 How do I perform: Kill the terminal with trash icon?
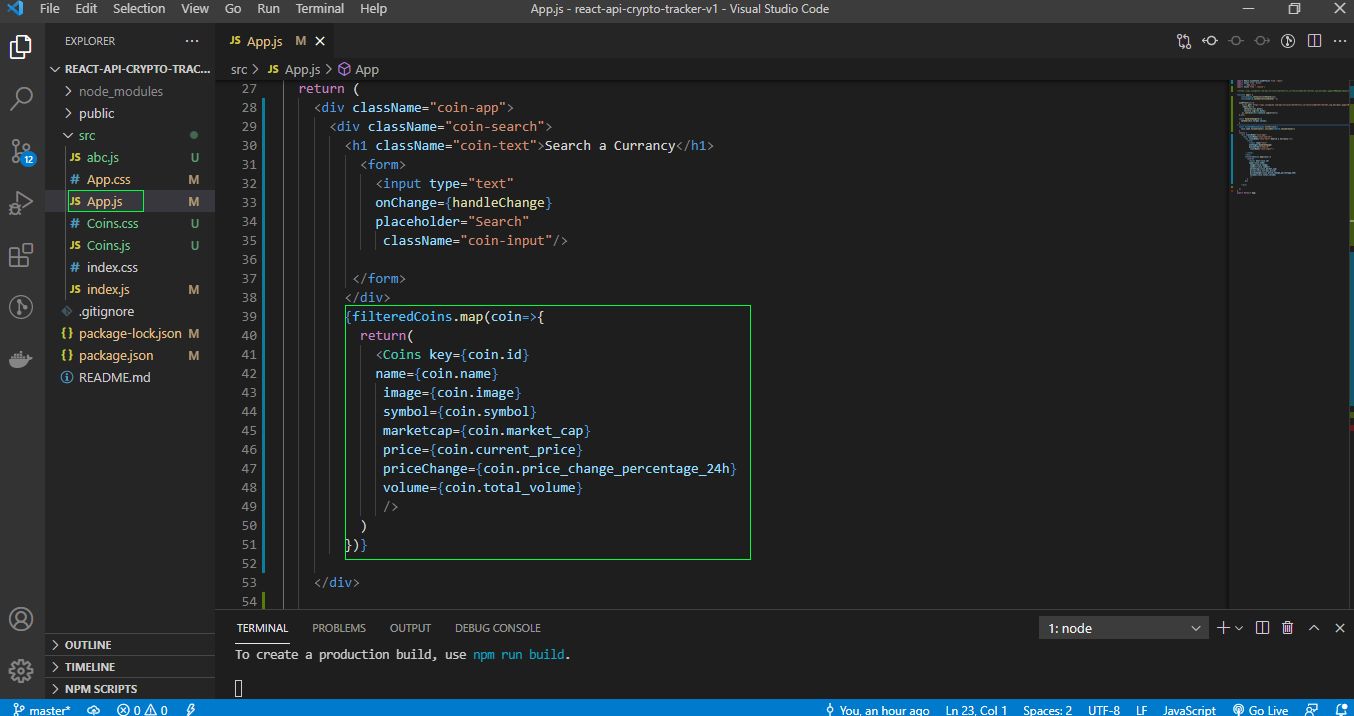point(1288,628)
